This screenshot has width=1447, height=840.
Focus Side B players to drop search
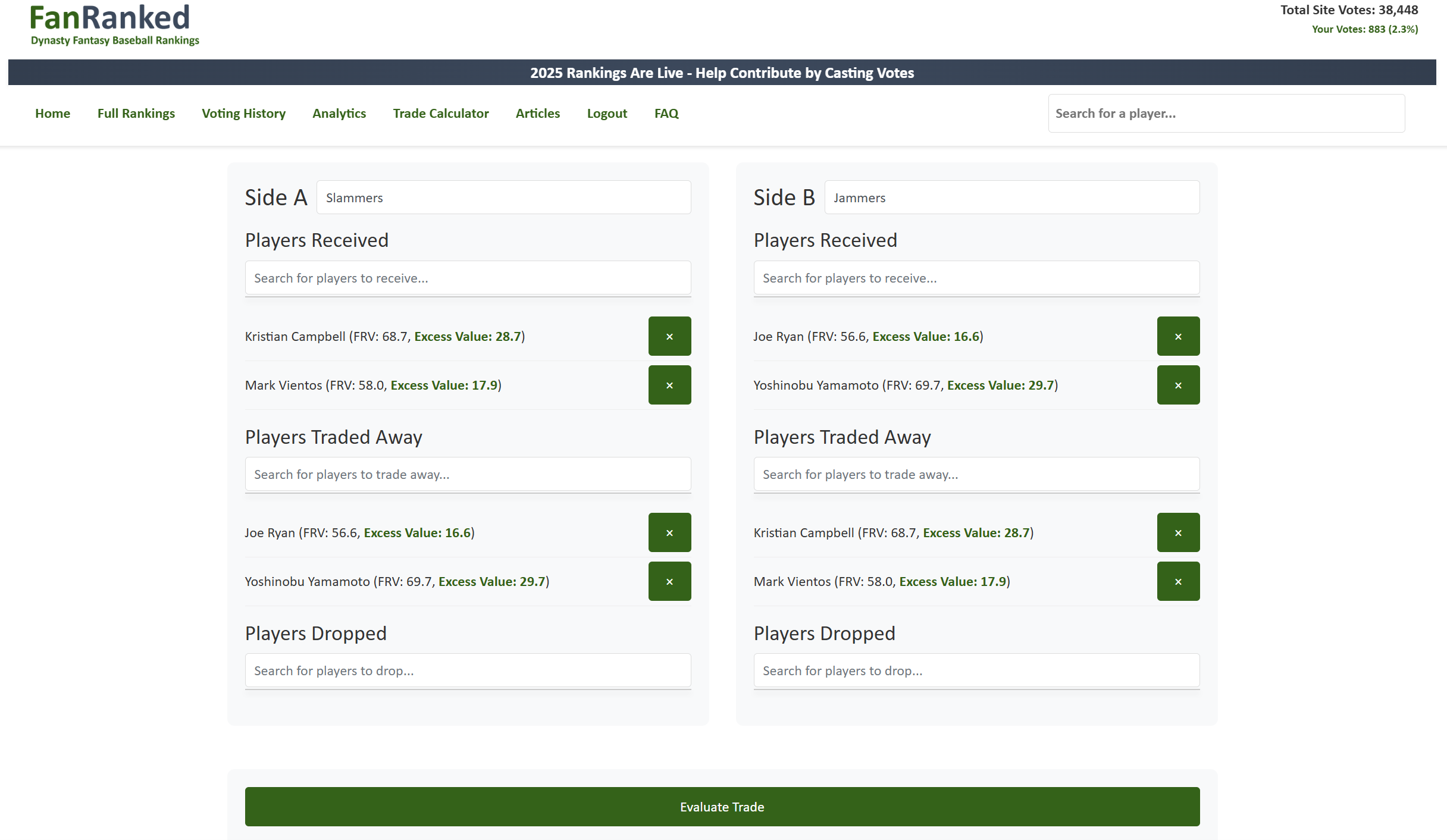point(976,670)
